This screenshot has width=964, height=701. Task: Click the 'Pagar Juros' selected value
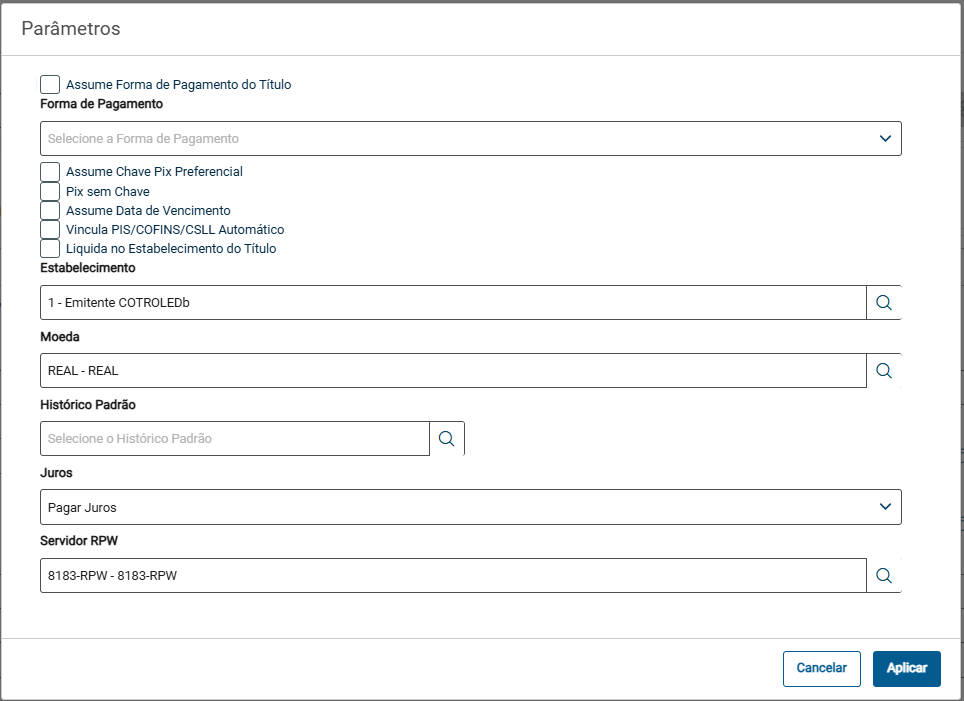click(82, 507)
